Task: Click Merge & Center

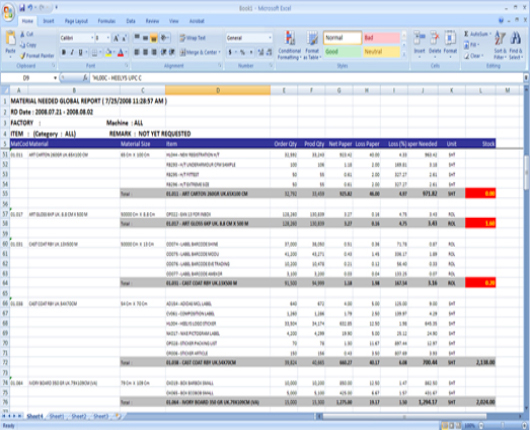Action: coord(199,52)
